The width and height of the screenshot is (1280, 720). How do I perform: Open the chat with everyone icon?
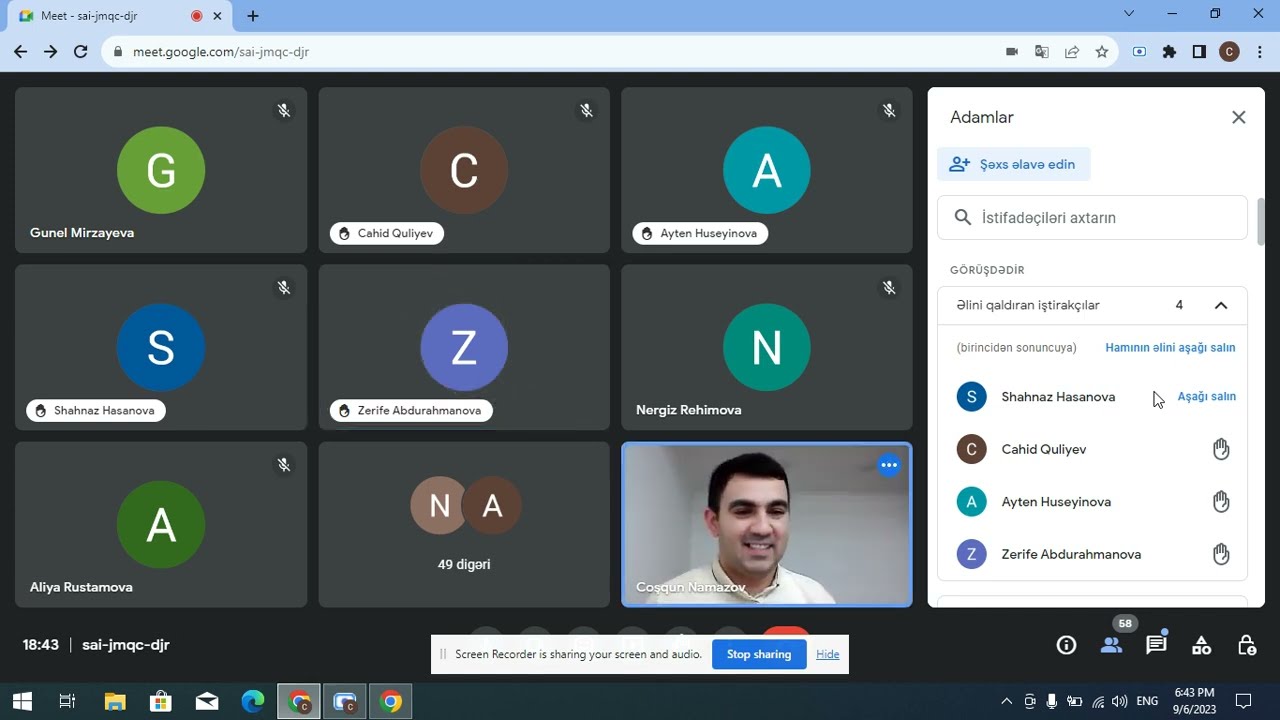(1157, 645)
